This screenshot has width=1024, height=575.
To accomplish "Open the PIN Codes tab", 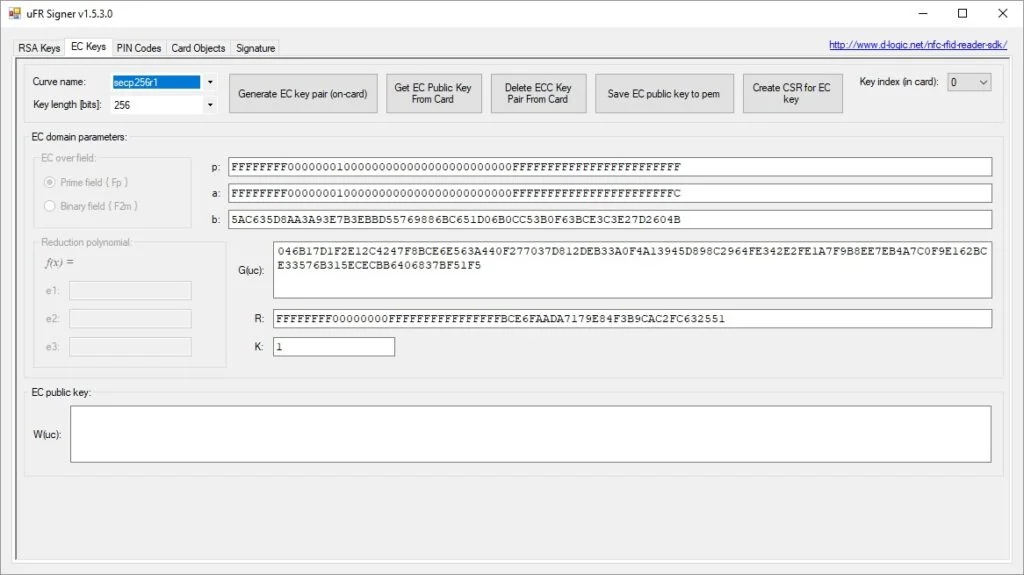I will tap(138, 48).
